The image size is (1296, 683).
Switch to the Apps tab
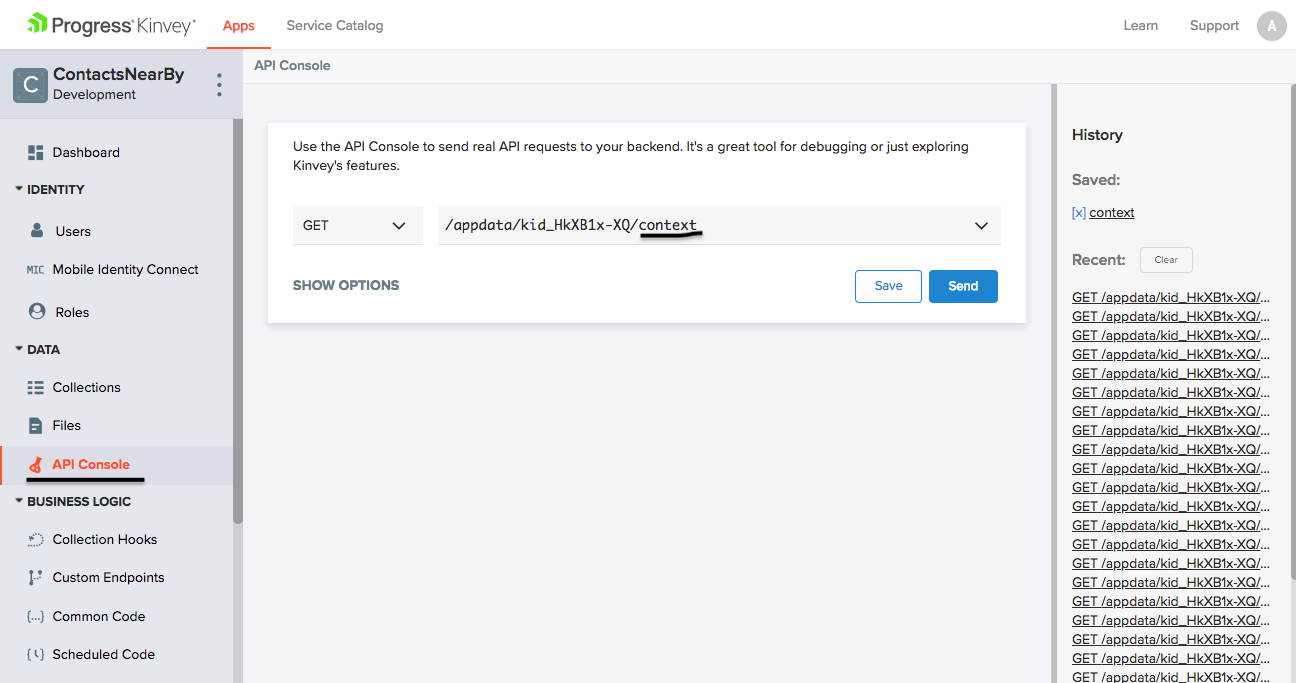click(239, 26)
